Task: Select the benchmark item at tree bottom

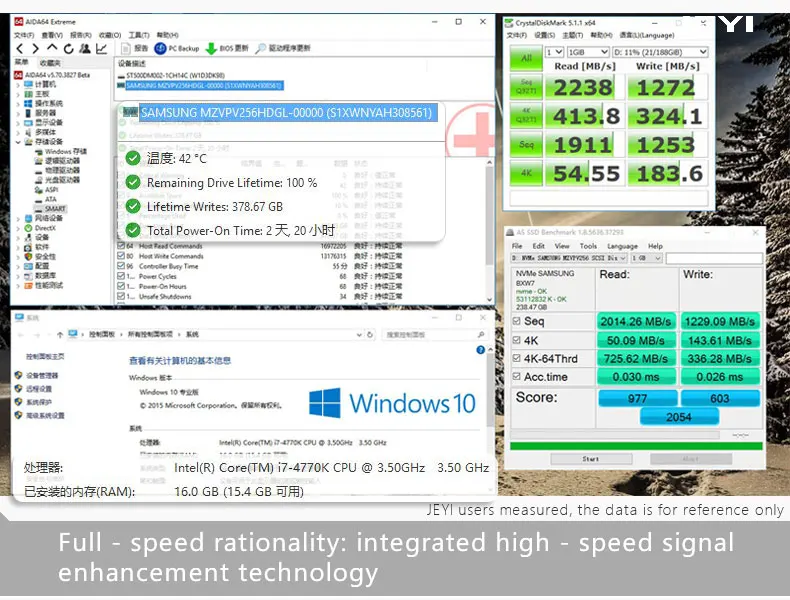Action: (44, 286)
